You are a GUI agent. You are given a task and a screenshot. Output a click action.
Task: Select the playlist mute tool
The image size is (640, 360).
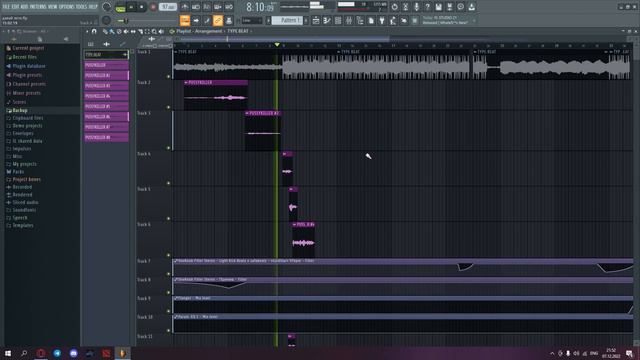coord(126,31)
